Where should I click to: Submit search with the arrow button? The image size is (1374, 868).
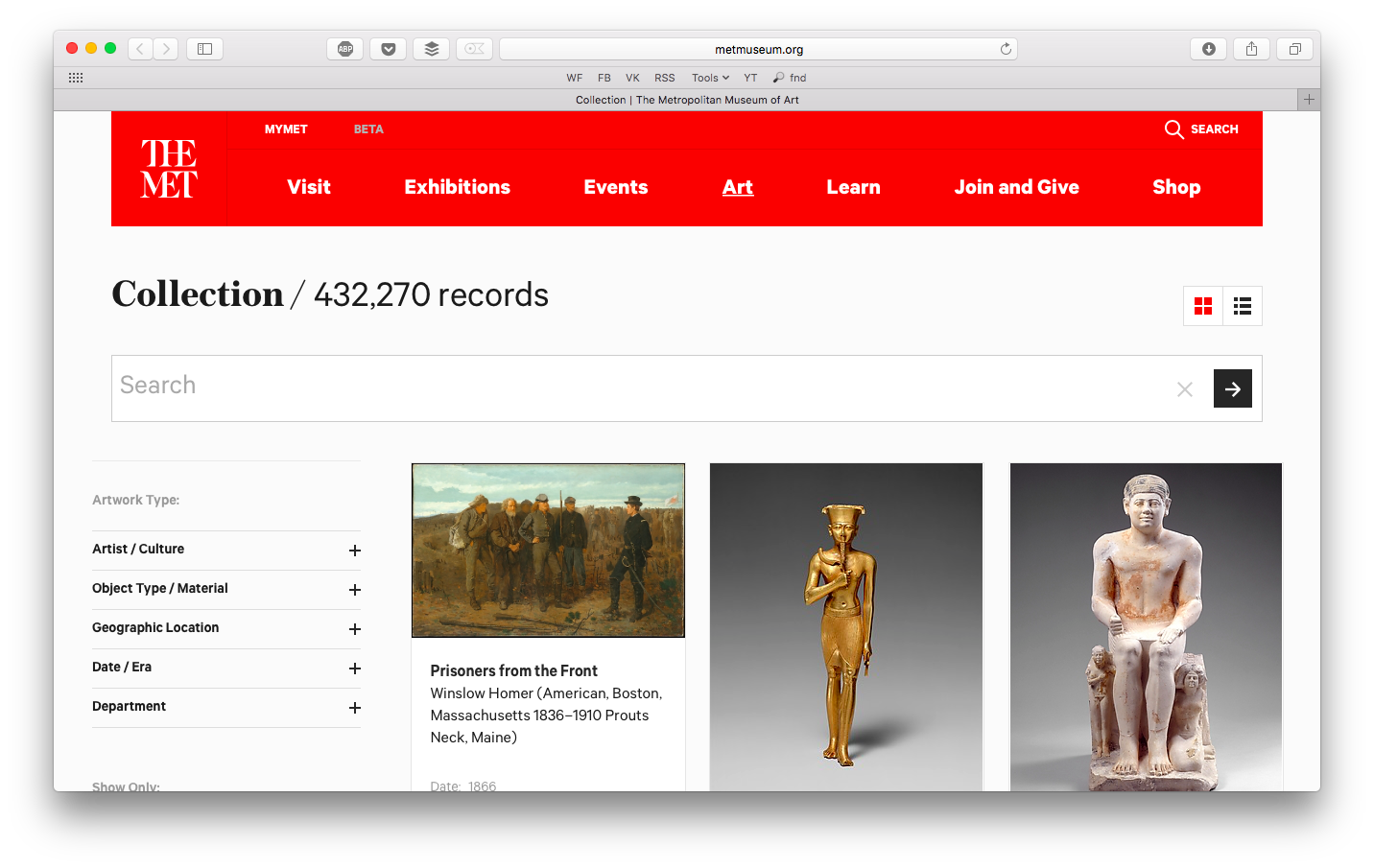1232,388
